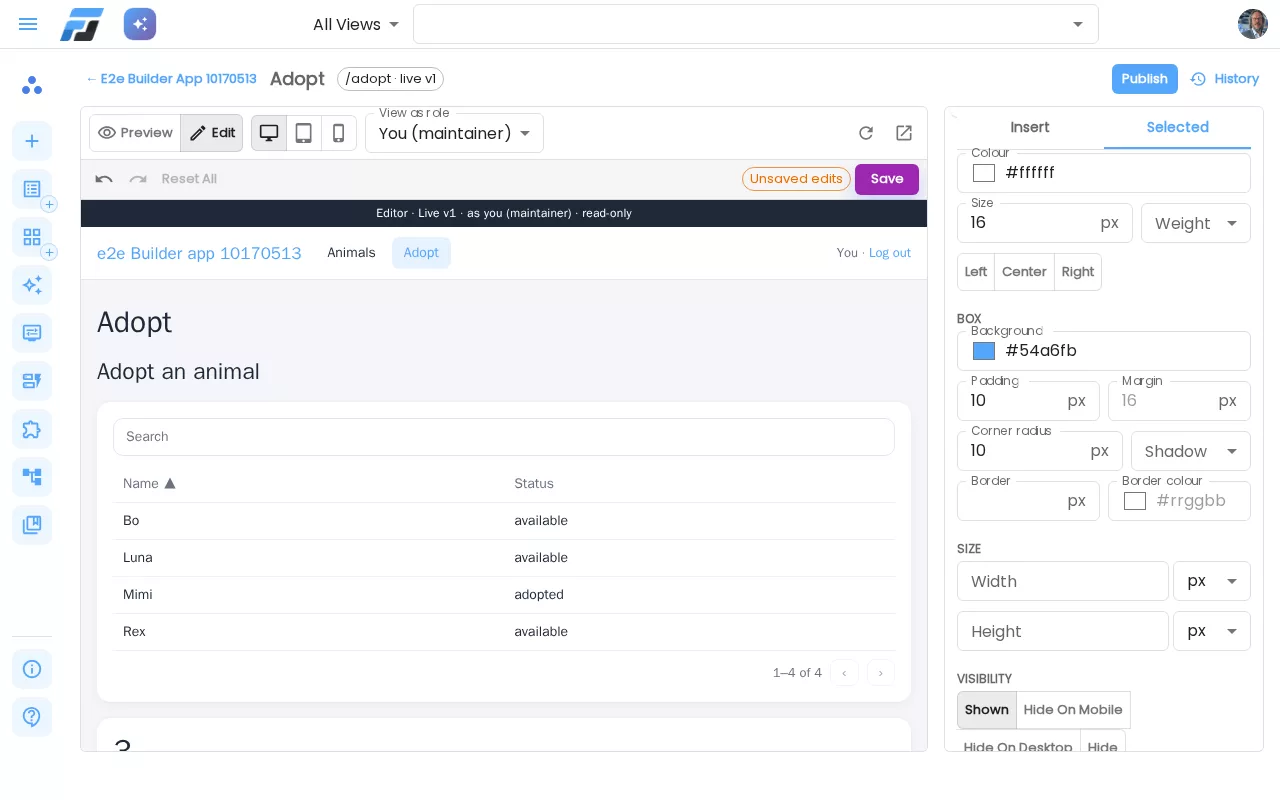Screen dimensions: 1280x800
Task: Open the hamburger main menu
Action: [x=28, y=24]
